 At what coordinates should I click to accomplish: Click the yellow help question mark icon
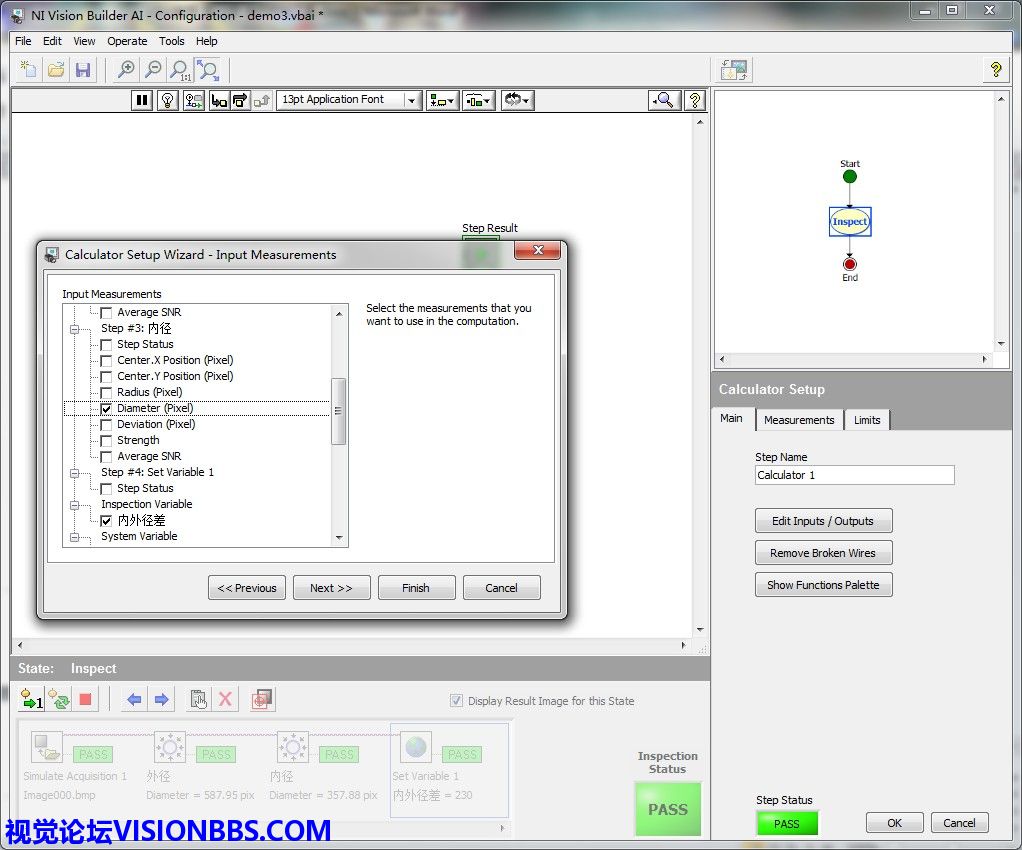click(x=995, y=70)
